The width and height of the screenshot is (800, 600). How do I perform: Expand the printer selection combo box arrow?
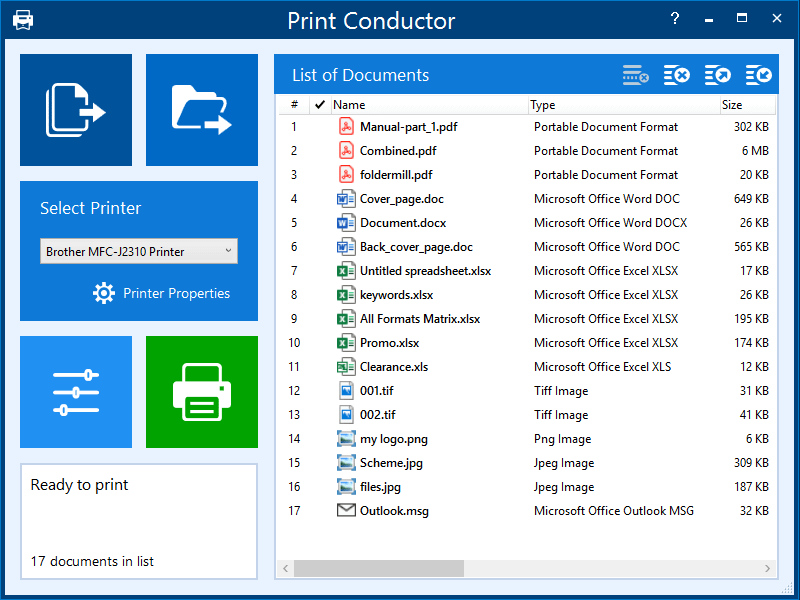click(228, 251)
